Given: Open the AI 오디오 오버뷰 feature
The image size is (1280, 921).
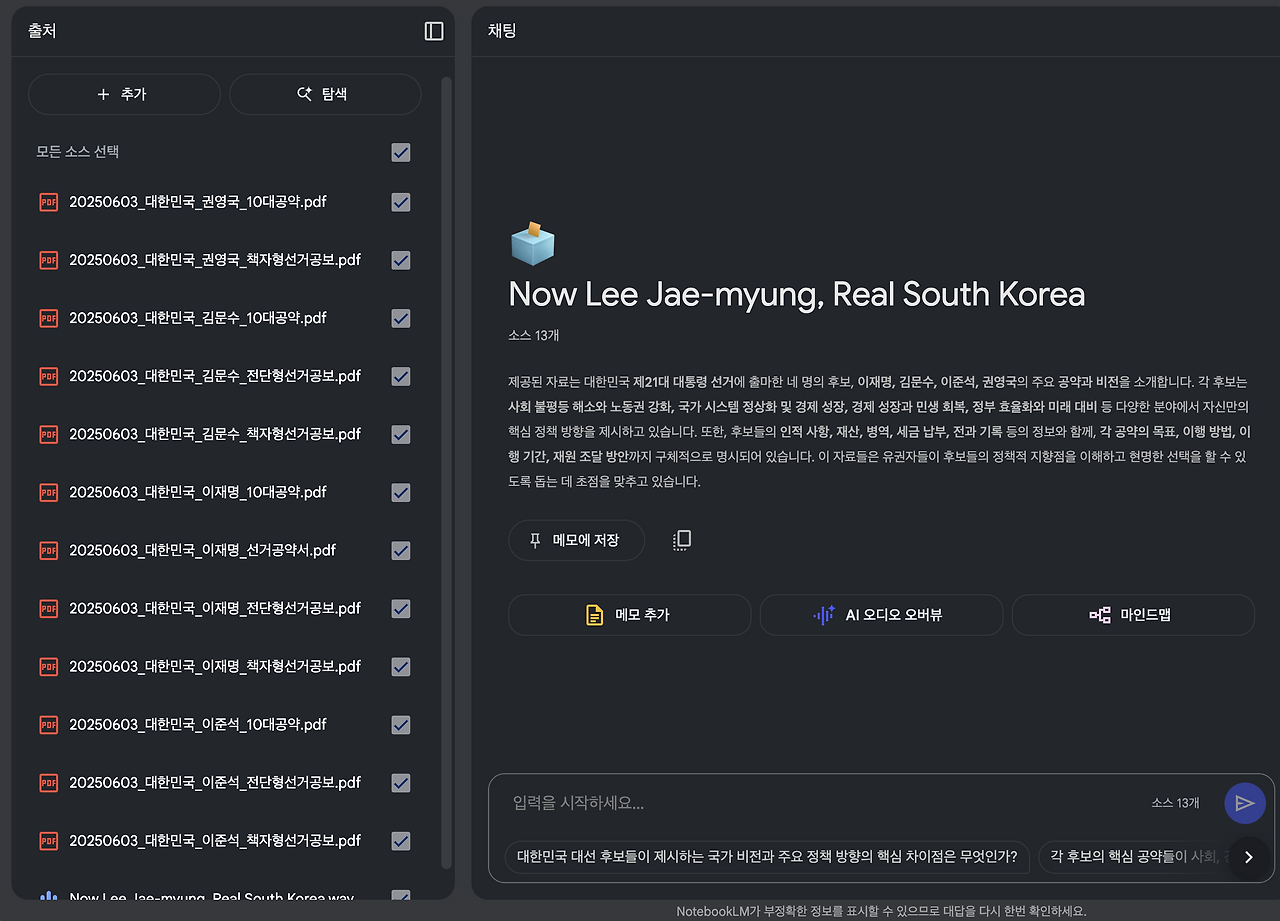Looking at the screenshot, I should (880, 614).
